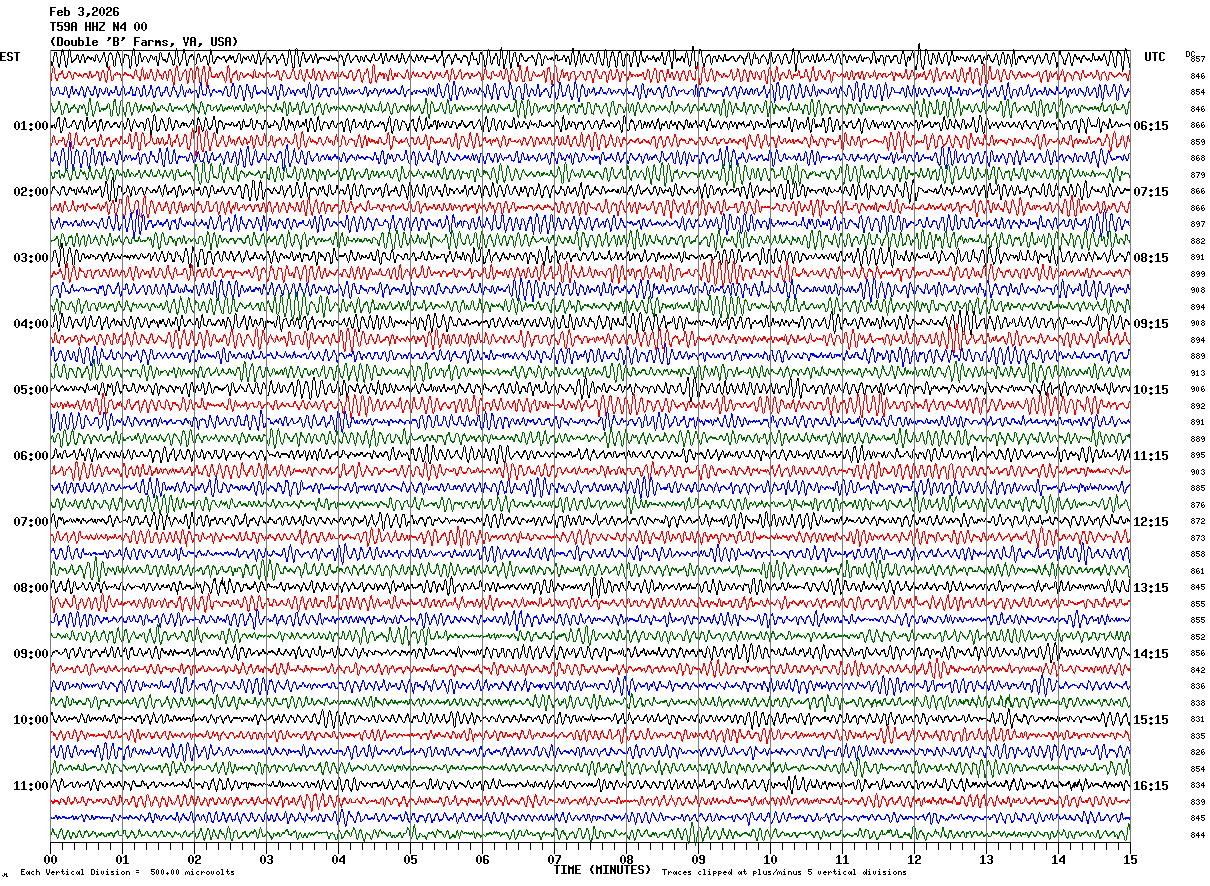
Task: Click the "10:00" EST hour label
Action: tap(30, 720)
